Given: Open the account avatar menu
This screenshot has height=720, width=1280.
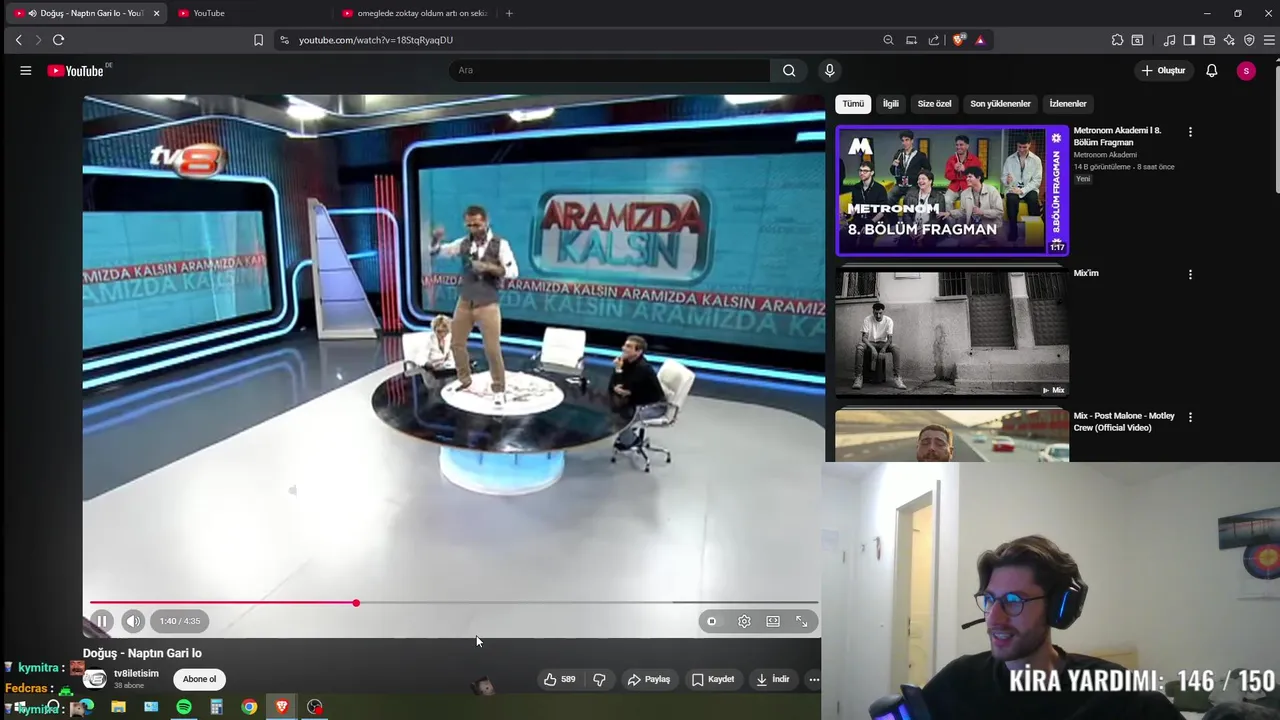Looking at the screenshot, I should (x=1246, y=70).
